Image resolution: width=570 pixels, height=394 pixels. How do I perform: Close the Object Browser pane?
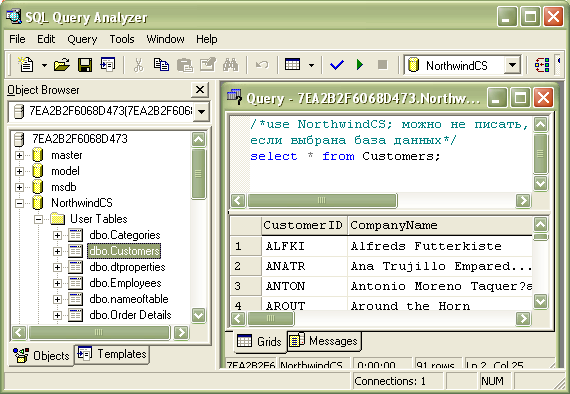pos(200,89)
